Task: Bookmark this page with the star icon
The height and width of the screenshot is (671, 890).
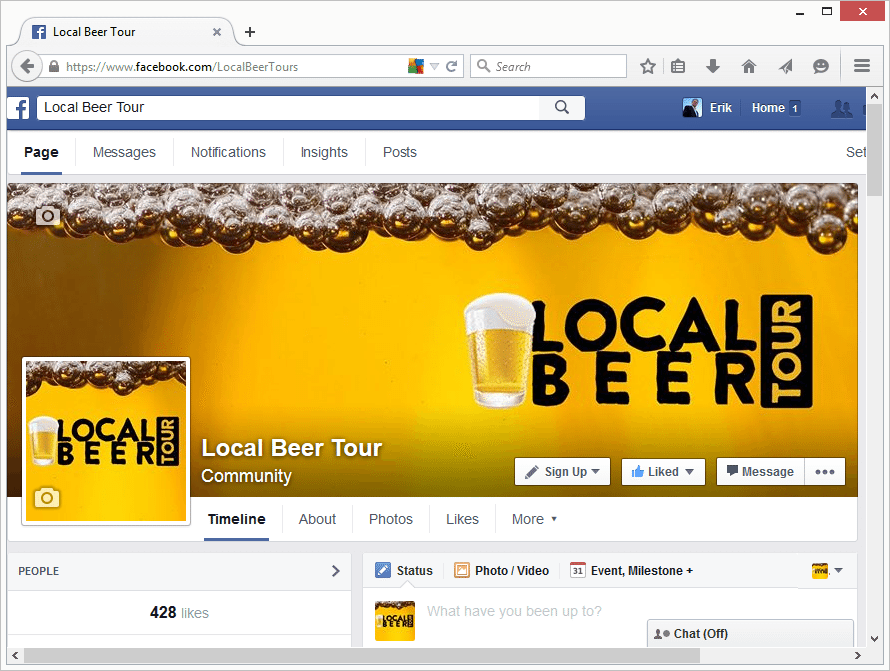Action: pyautogui.click(x=648, y=66)
